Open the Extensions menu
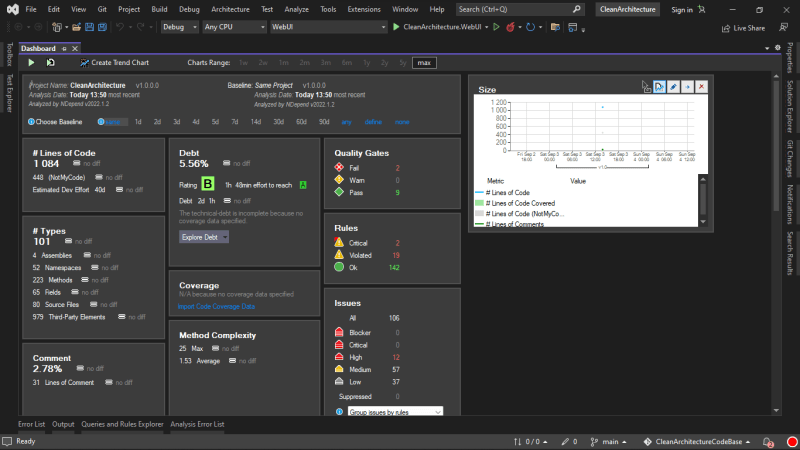 point(364,9)
